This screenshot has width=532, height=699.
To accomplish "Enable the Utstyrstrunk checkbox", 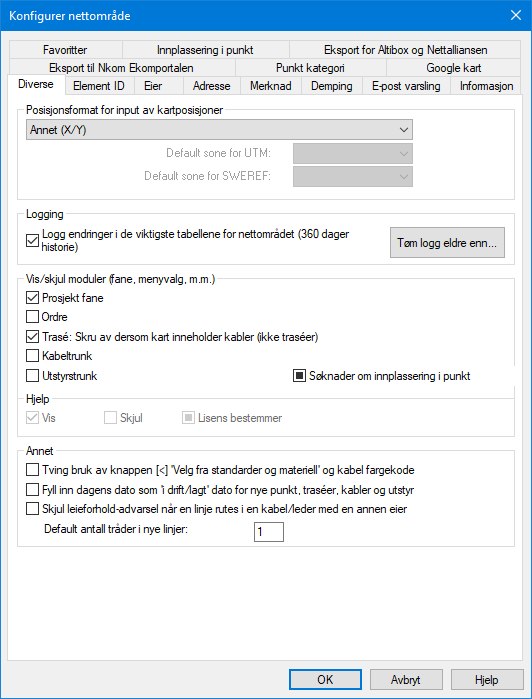I will [32, 376].
